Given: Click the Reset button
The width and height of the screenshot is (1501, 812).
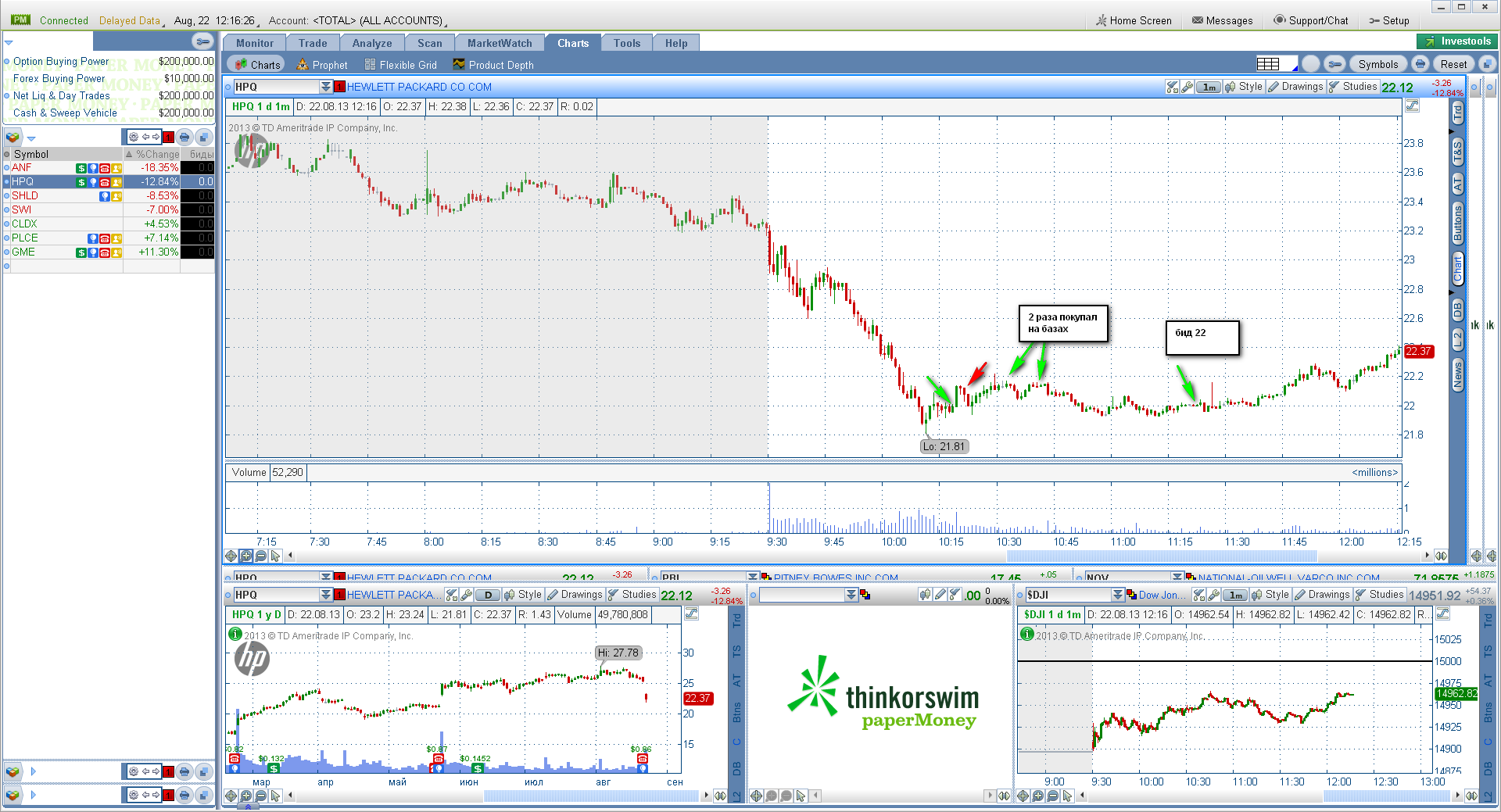Looking at the screenshot, I should tap(1453, 64).
